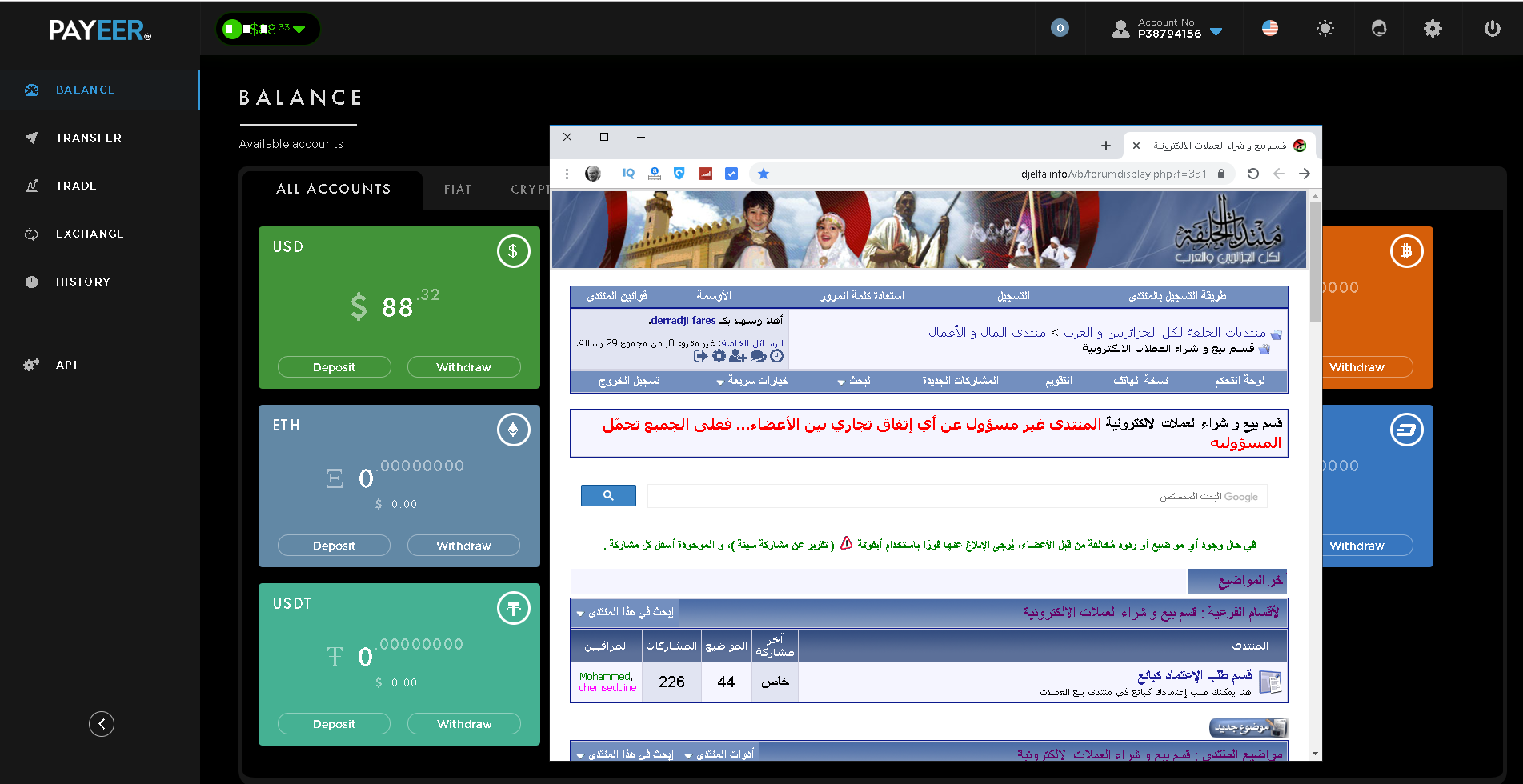Click the dollar sign icon on USD card
Image resolution: width=1523 pixels, height=784 pixels.
[514, 251]
